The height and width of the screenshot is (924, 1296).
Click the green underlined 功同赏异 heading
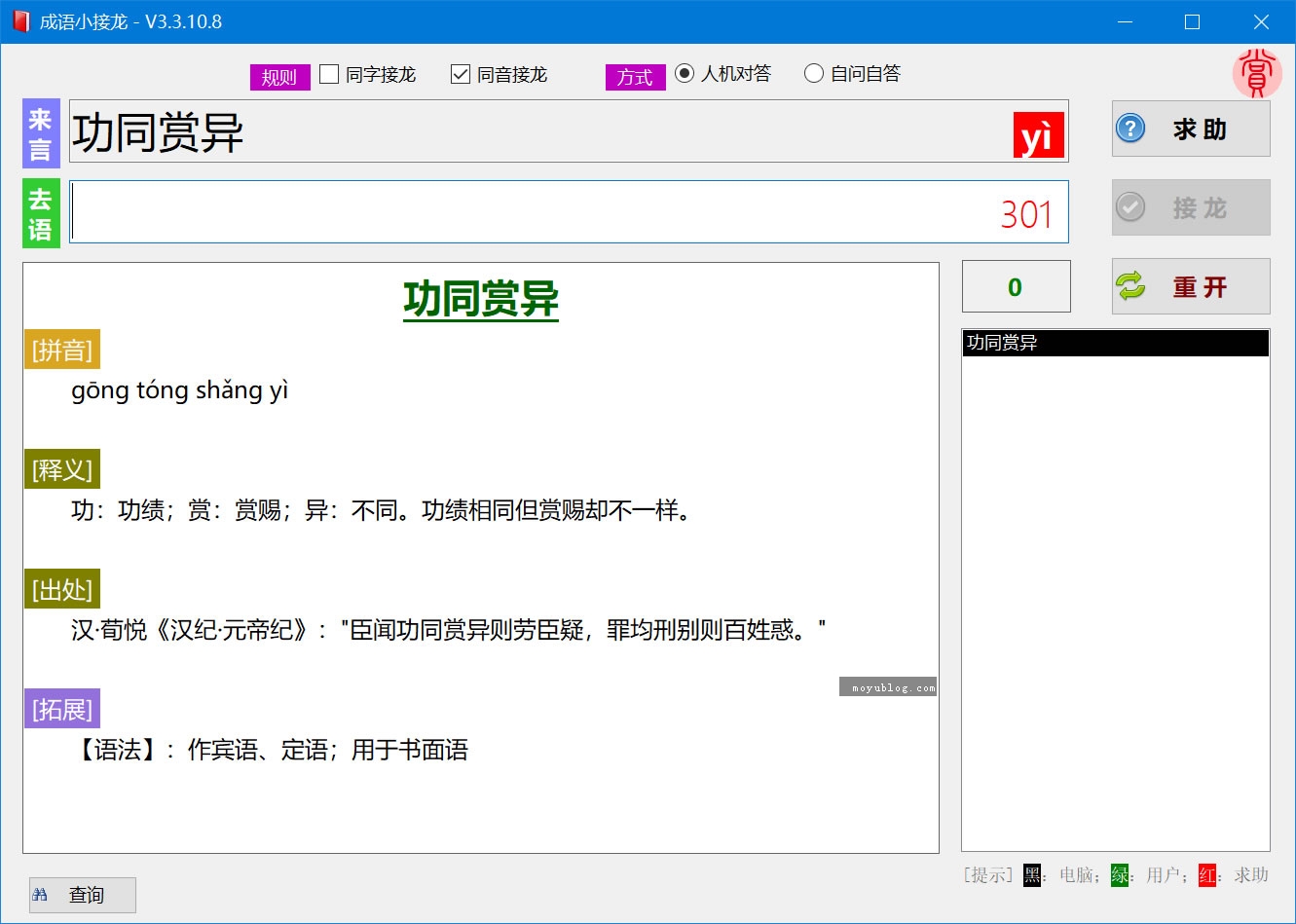[x=481, y=299]
